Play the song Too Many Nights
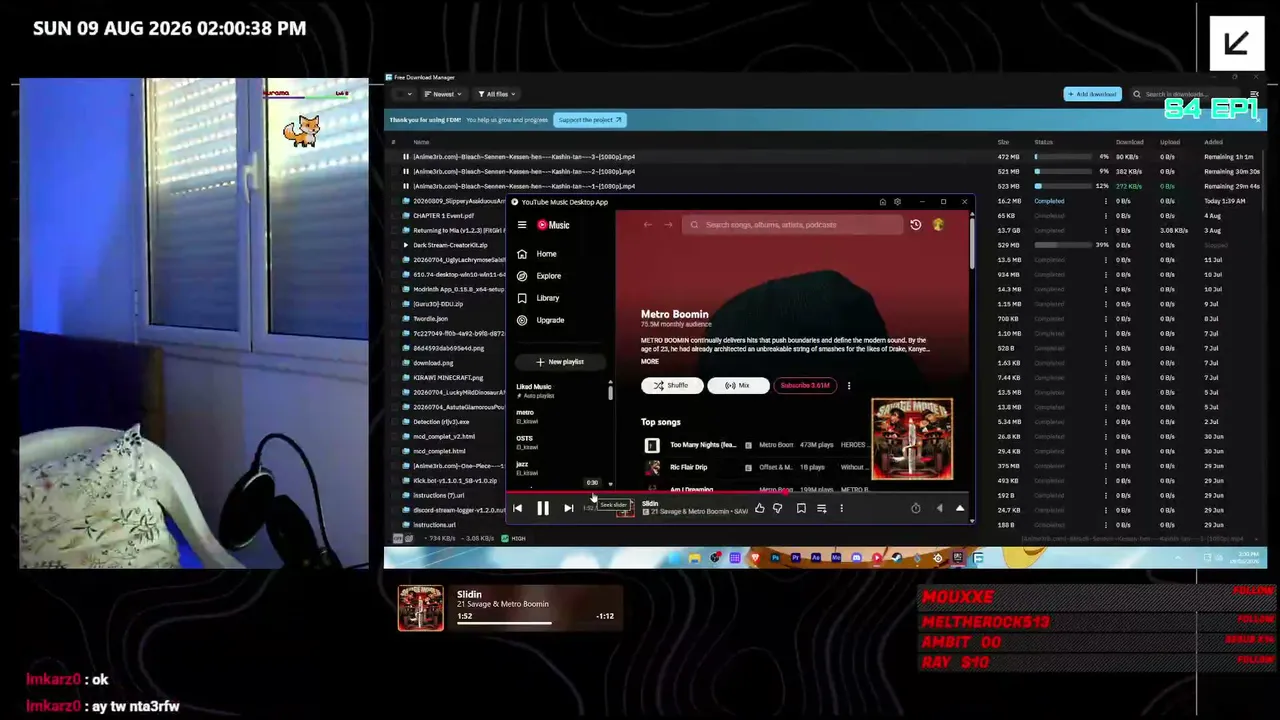 pos(702,445)
